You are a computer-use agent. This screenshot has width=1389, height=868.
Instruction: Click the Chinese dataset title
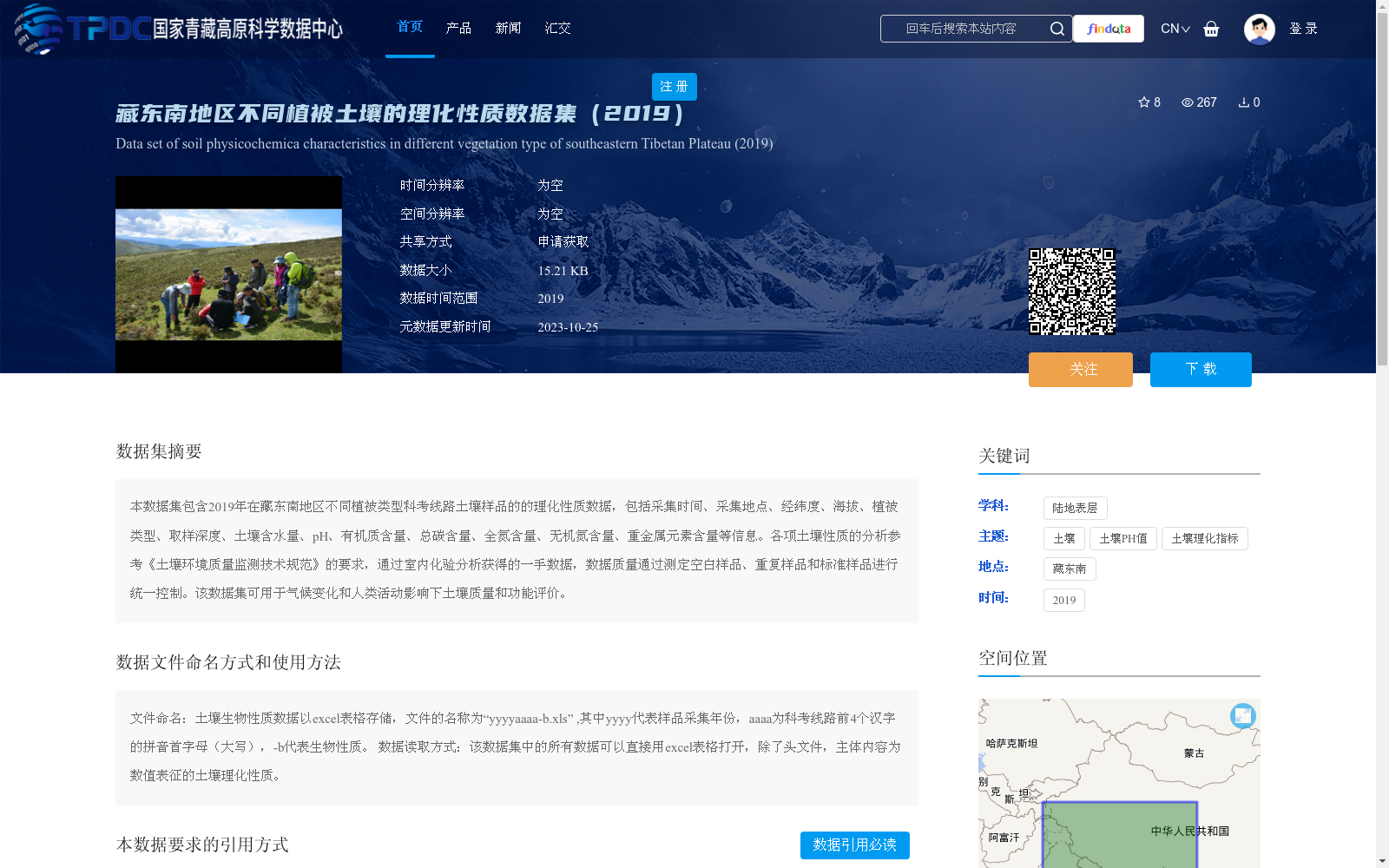(400, 114)
